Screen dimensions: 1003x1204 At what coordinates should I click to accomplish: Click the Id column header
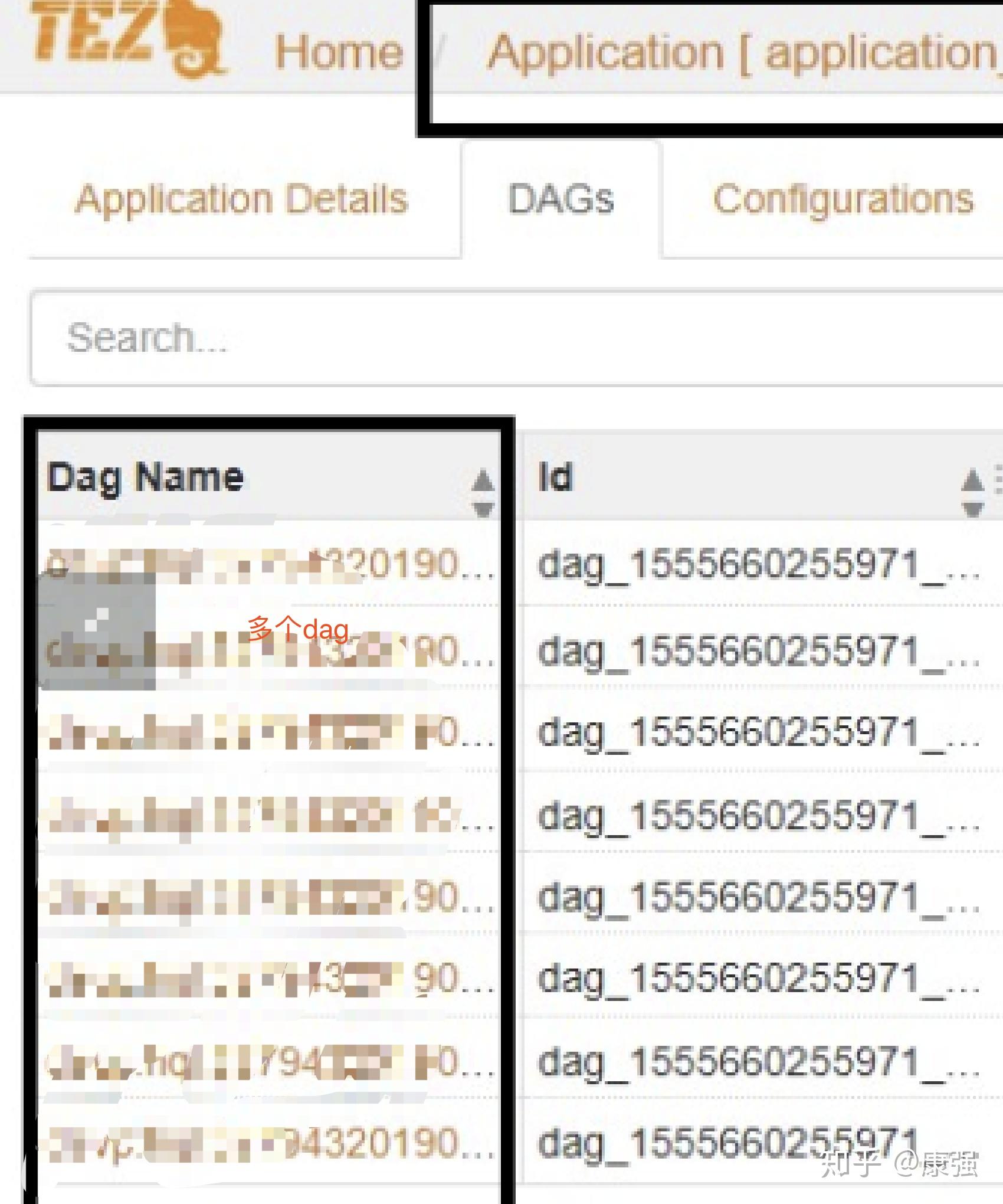tap(555, 477)
